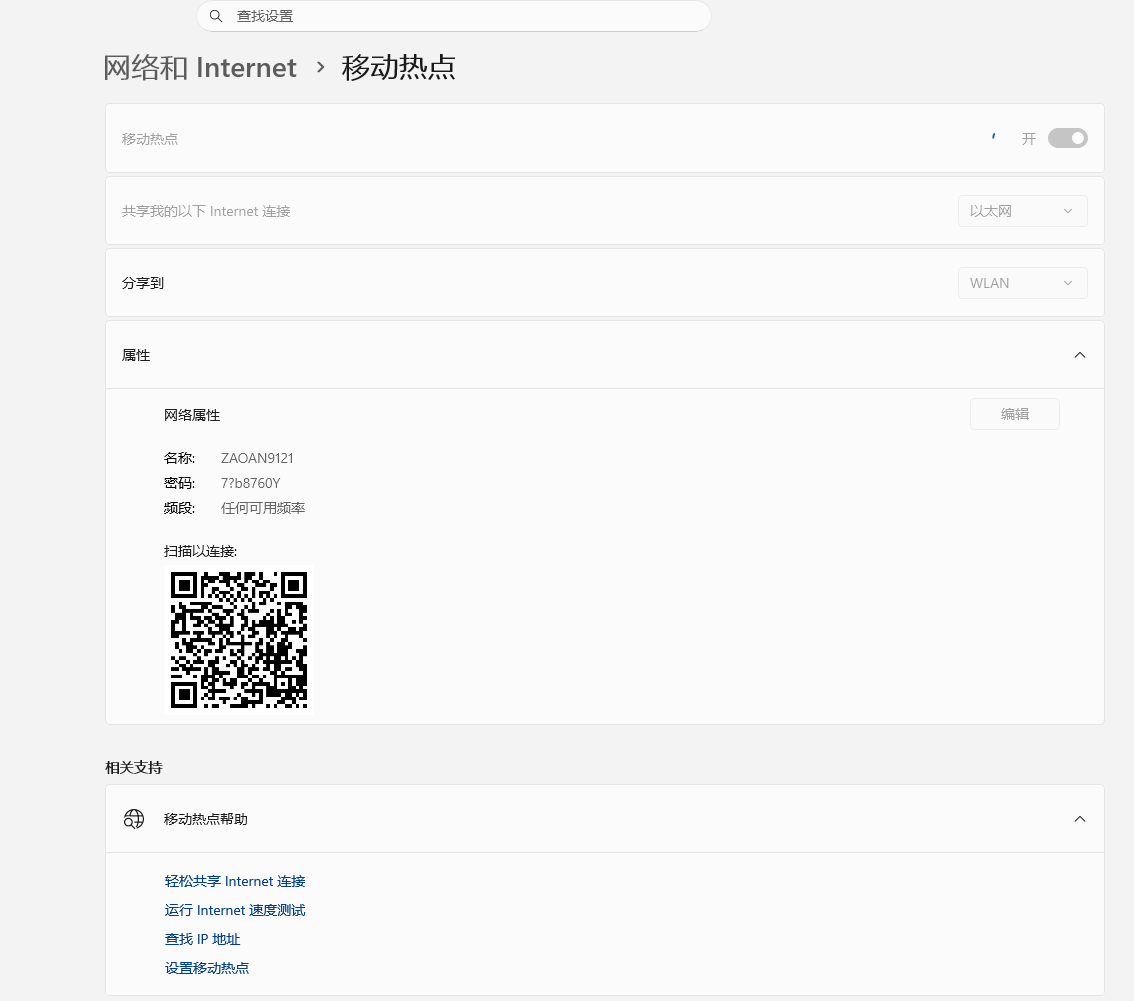This screenshot has width=1134, height=1001.
Task: Click the 编辑 button
Action: 1015,414
